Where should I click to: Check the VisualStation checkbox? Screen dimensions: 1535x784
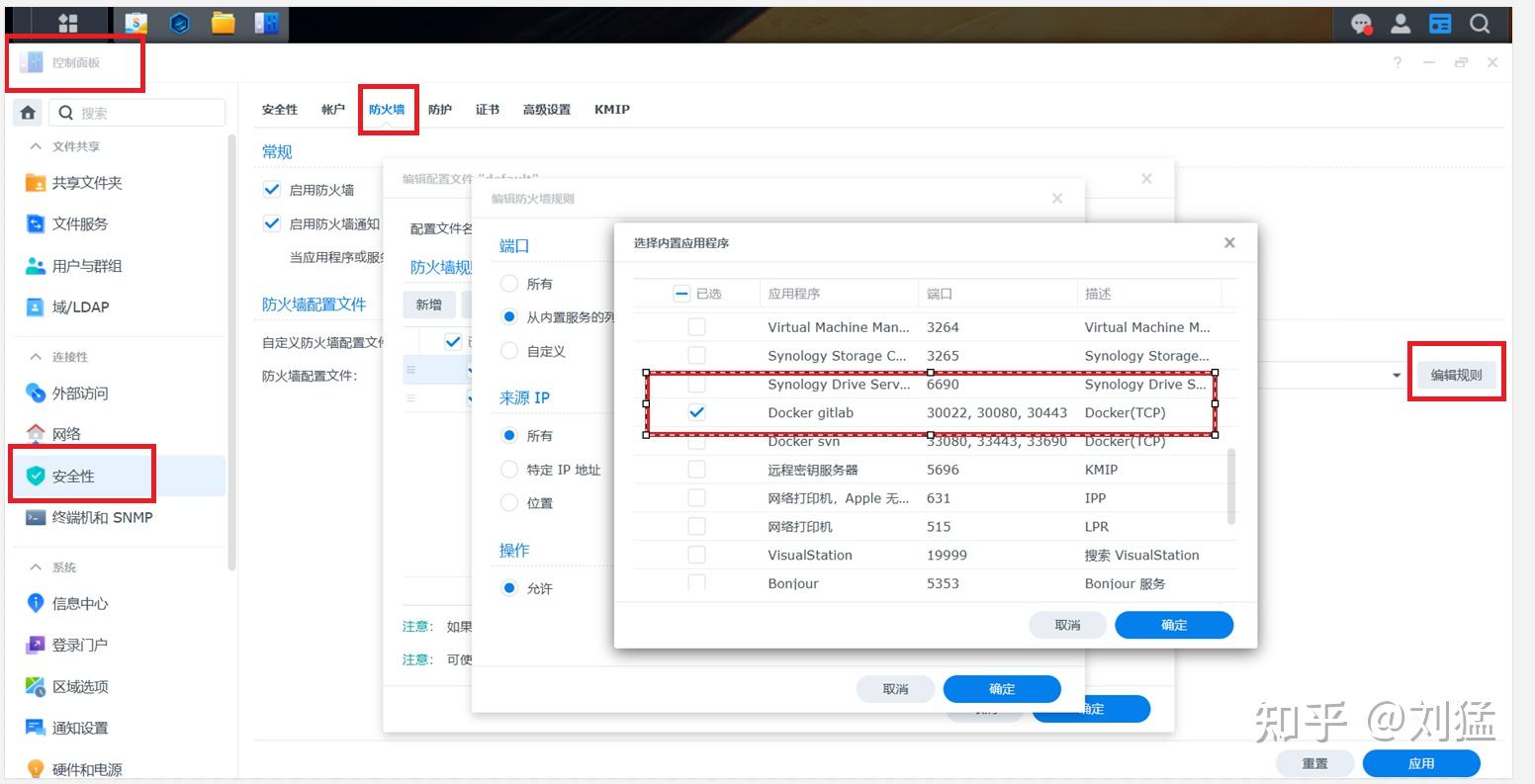697,555
